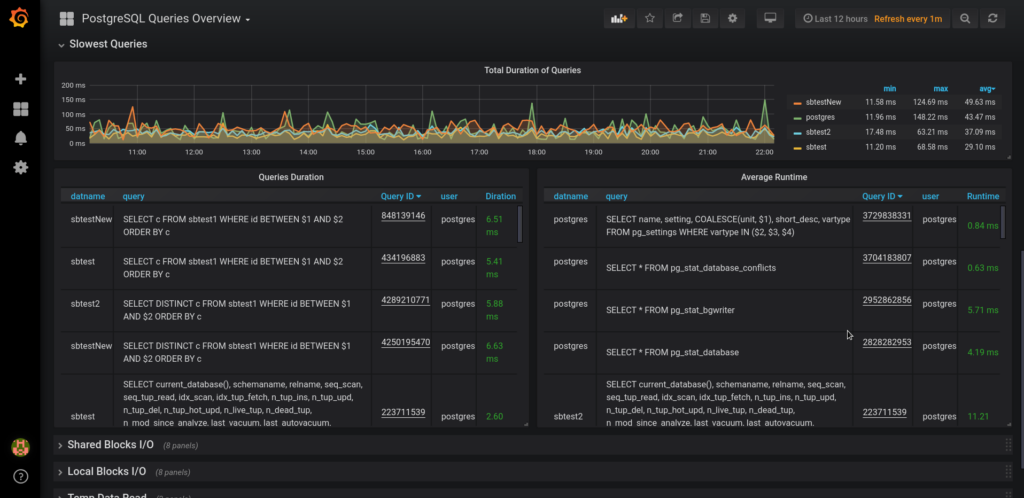Toggle the sbtest2 series in the legend
This screenshot has width=1024, height=498.
pyautogui.click(x=818, y=132)
